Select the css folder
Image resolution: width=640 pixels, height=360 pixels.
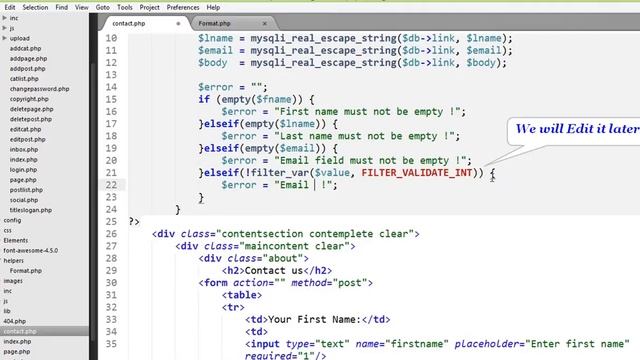(7, 230)
